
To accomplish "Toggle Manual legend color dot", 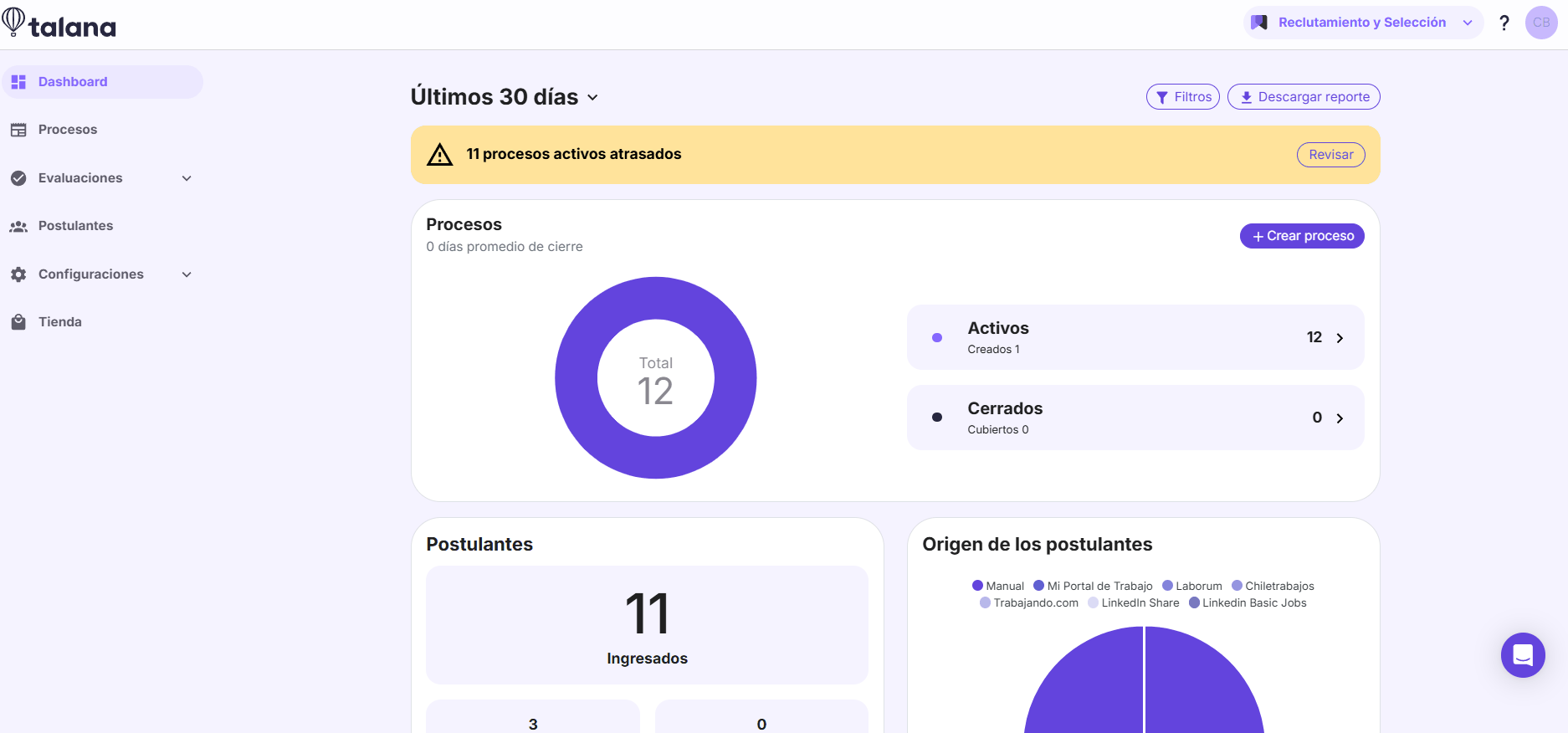I will point(977,586).
